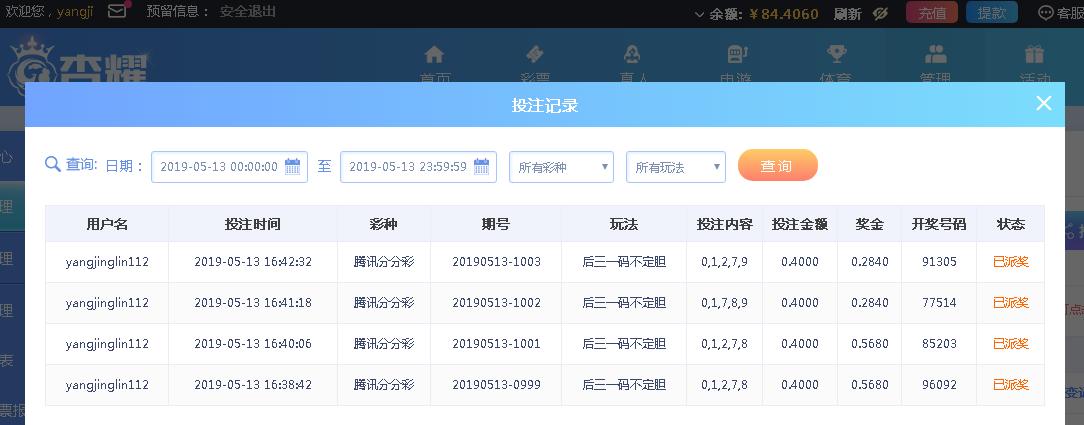Click the username yangji in top bar
This screenshot has width=1084, height=425.
pos(75,12)
